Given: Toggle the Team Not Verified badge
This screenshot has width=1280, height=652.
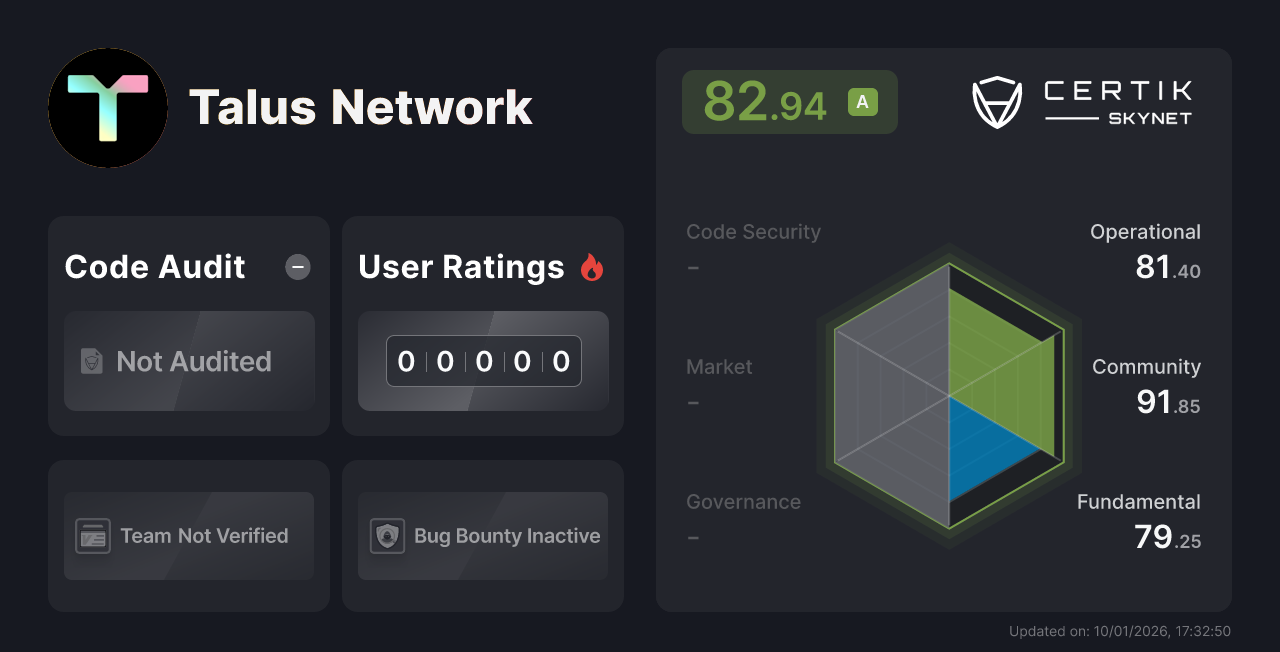Looking at the screenshot, I should click(188, 535).
